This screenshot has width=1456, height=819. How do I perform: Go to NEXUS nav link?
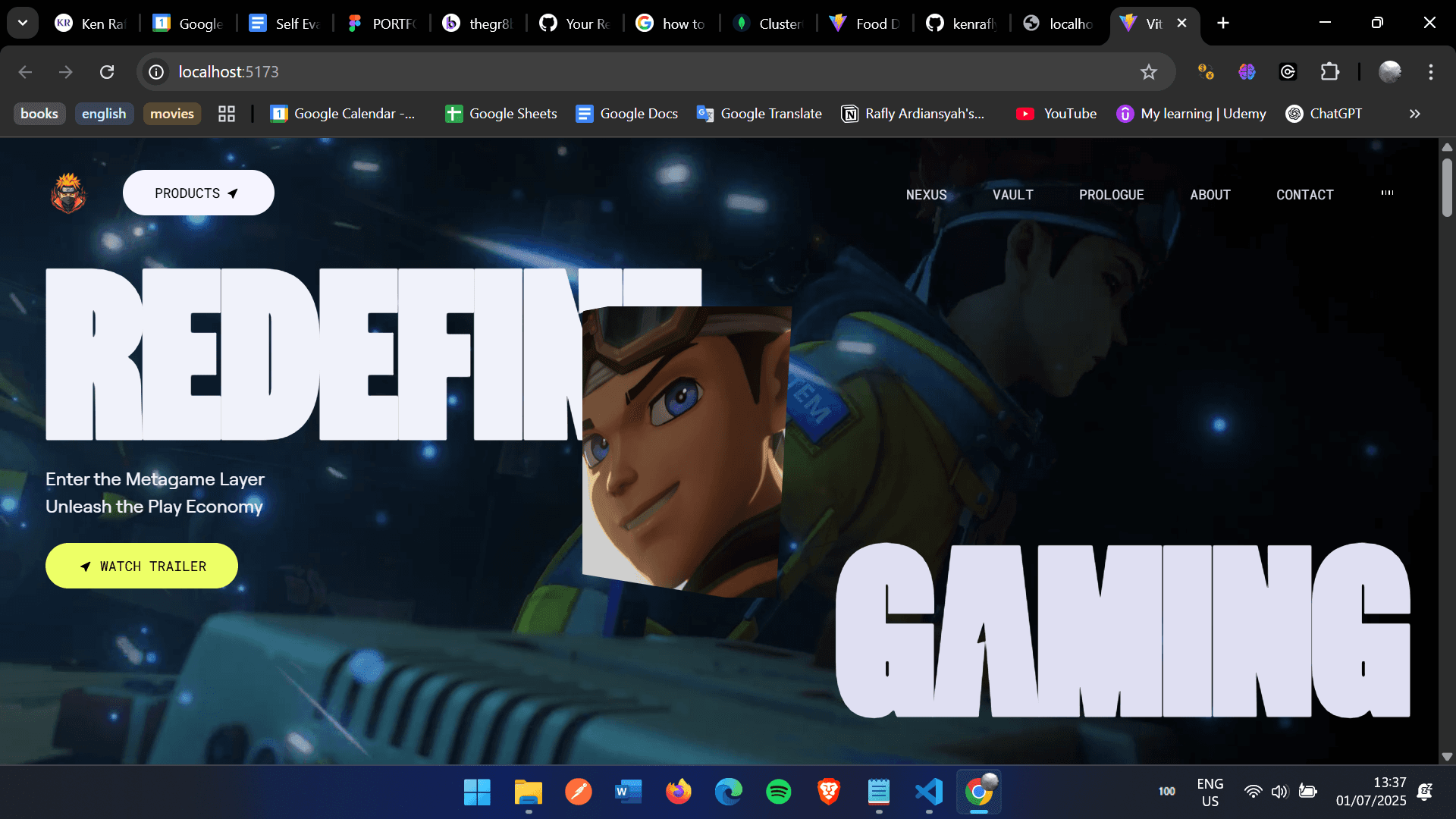(926, 195)
